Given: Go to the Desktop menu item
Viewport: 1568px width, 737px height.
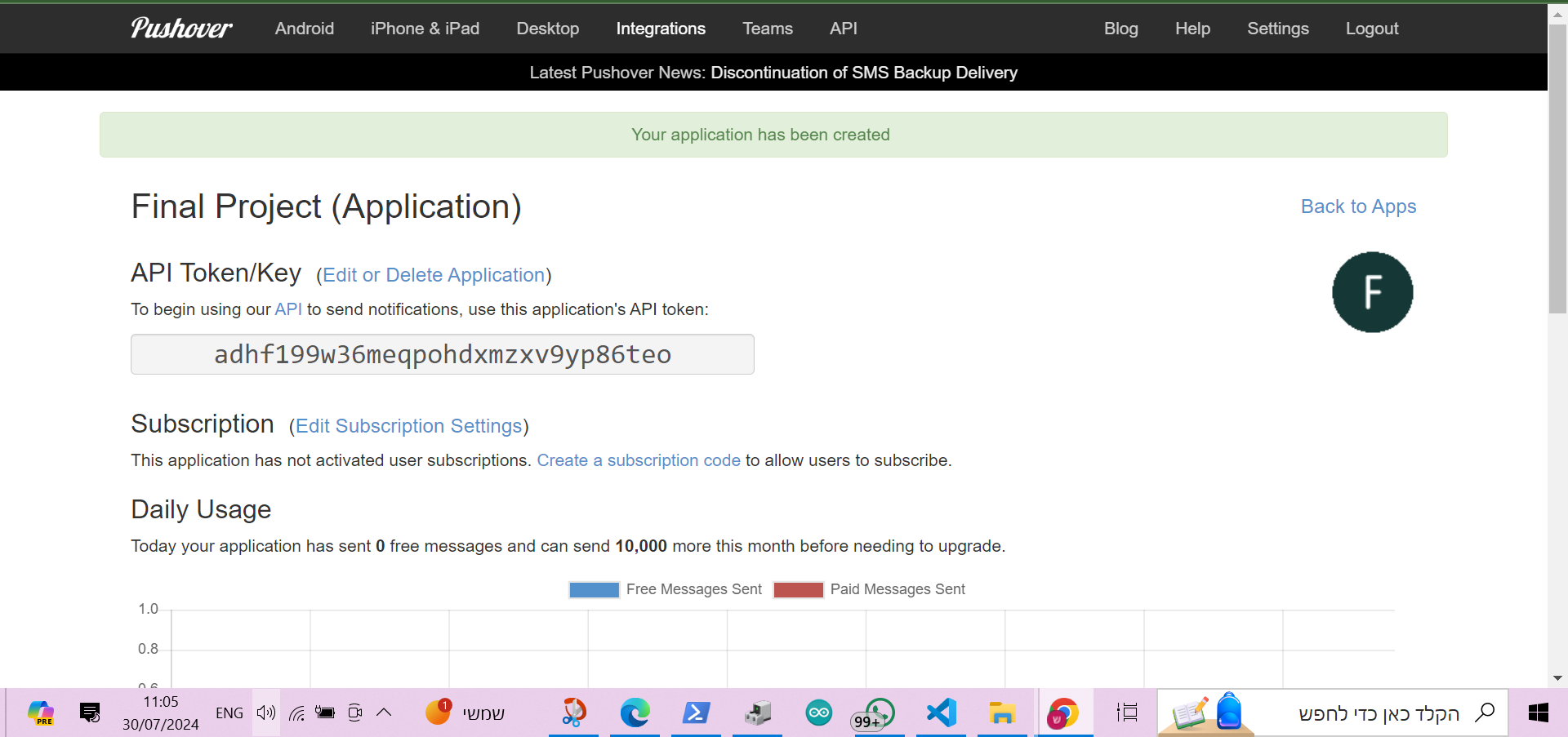Looking at the screenshot, I should click(548, 29).
